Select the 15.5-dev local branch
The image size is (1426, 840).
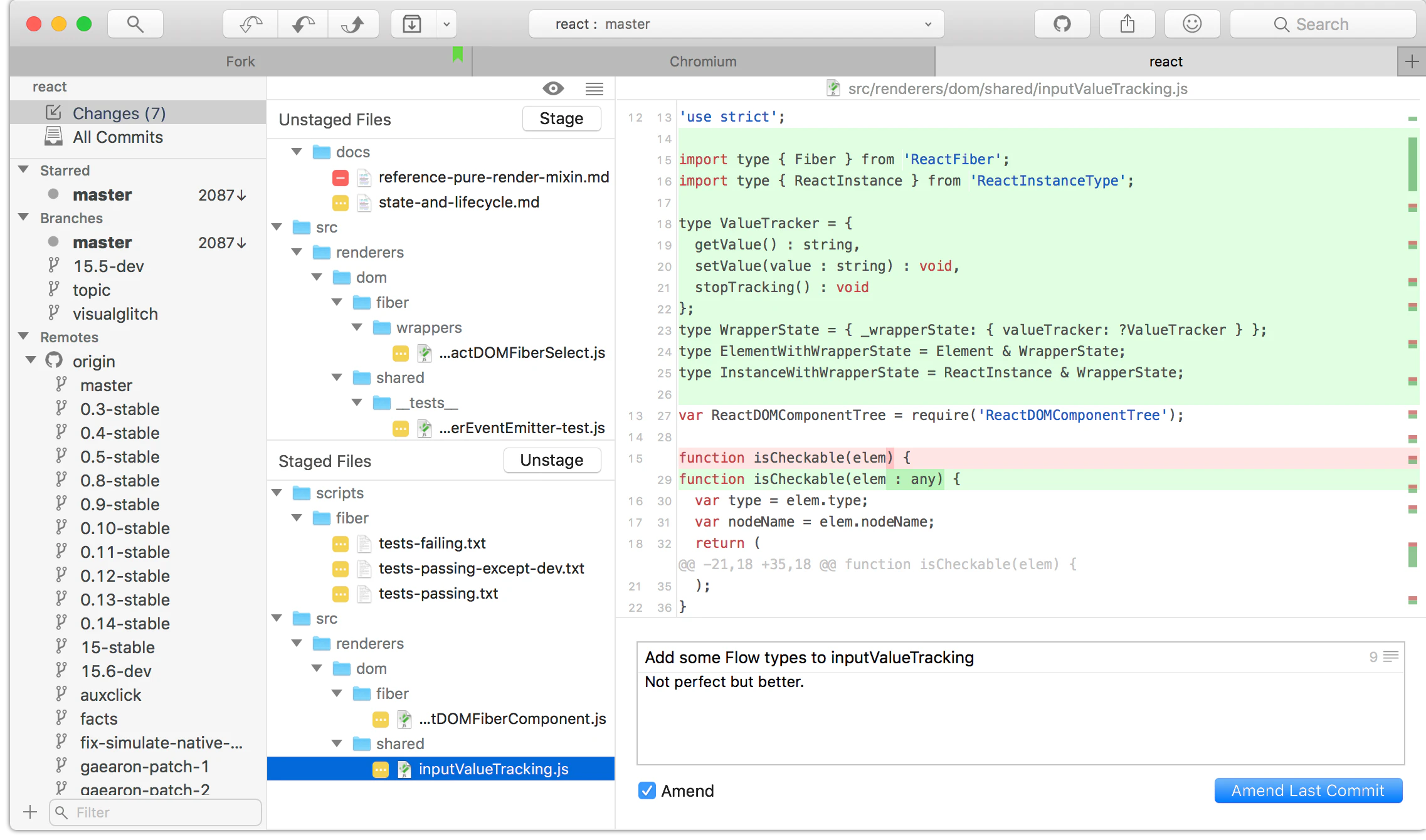pos(138,266)
